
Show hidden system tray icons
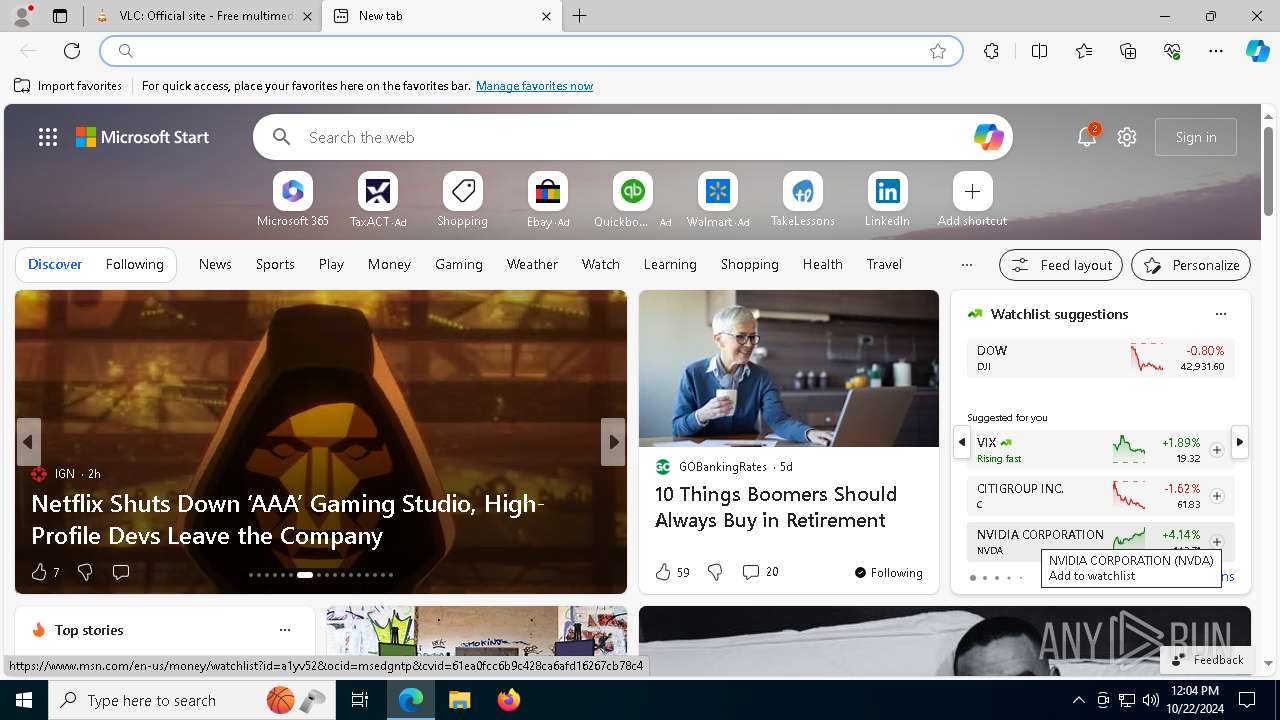tap(1078, 700)
